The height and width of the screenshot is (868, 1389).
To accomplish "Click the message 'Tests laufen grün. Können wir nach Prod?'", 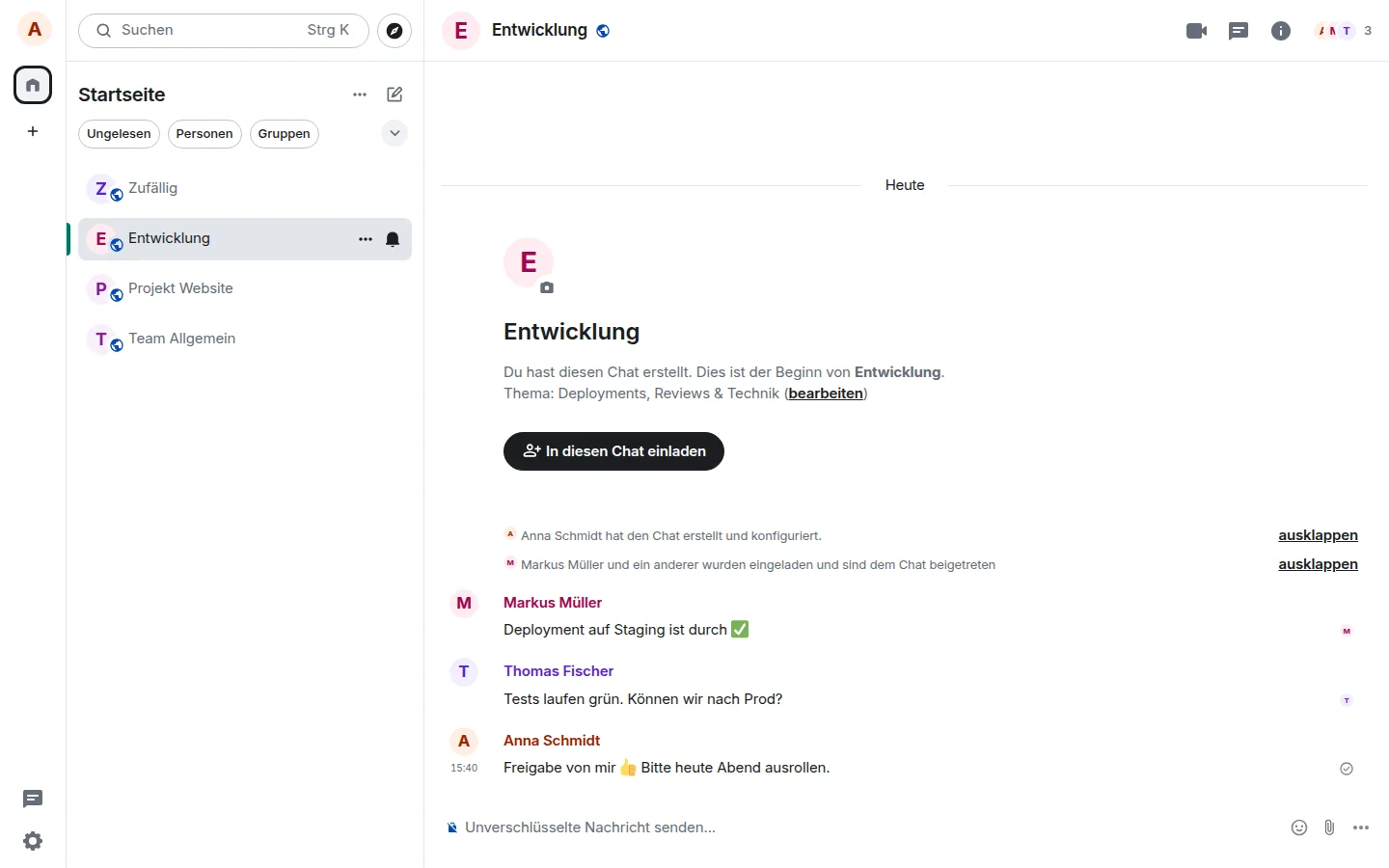I will (643, 699).
